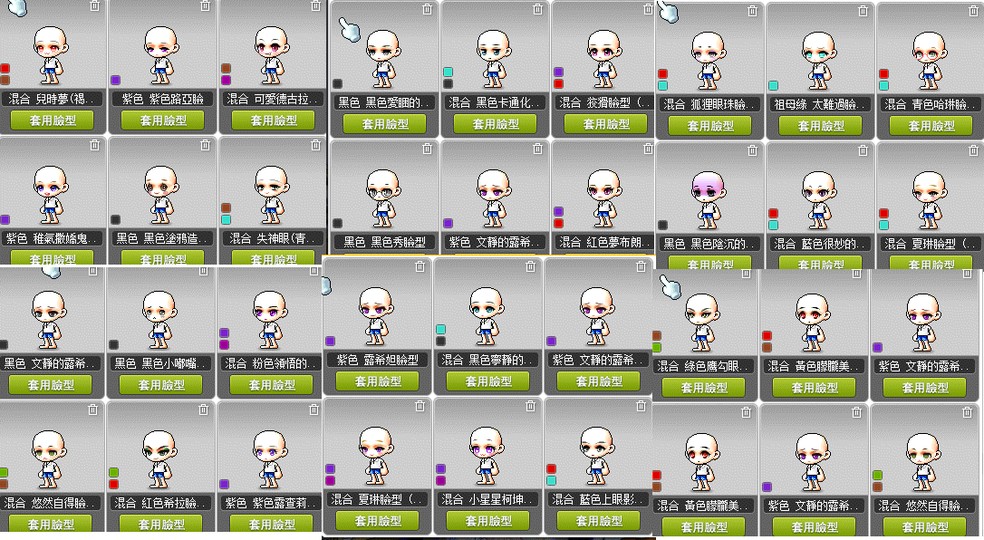Click 套用臉型 under 狐狸眼珠臉
This screenshot has width=984, height=540.
710,126
